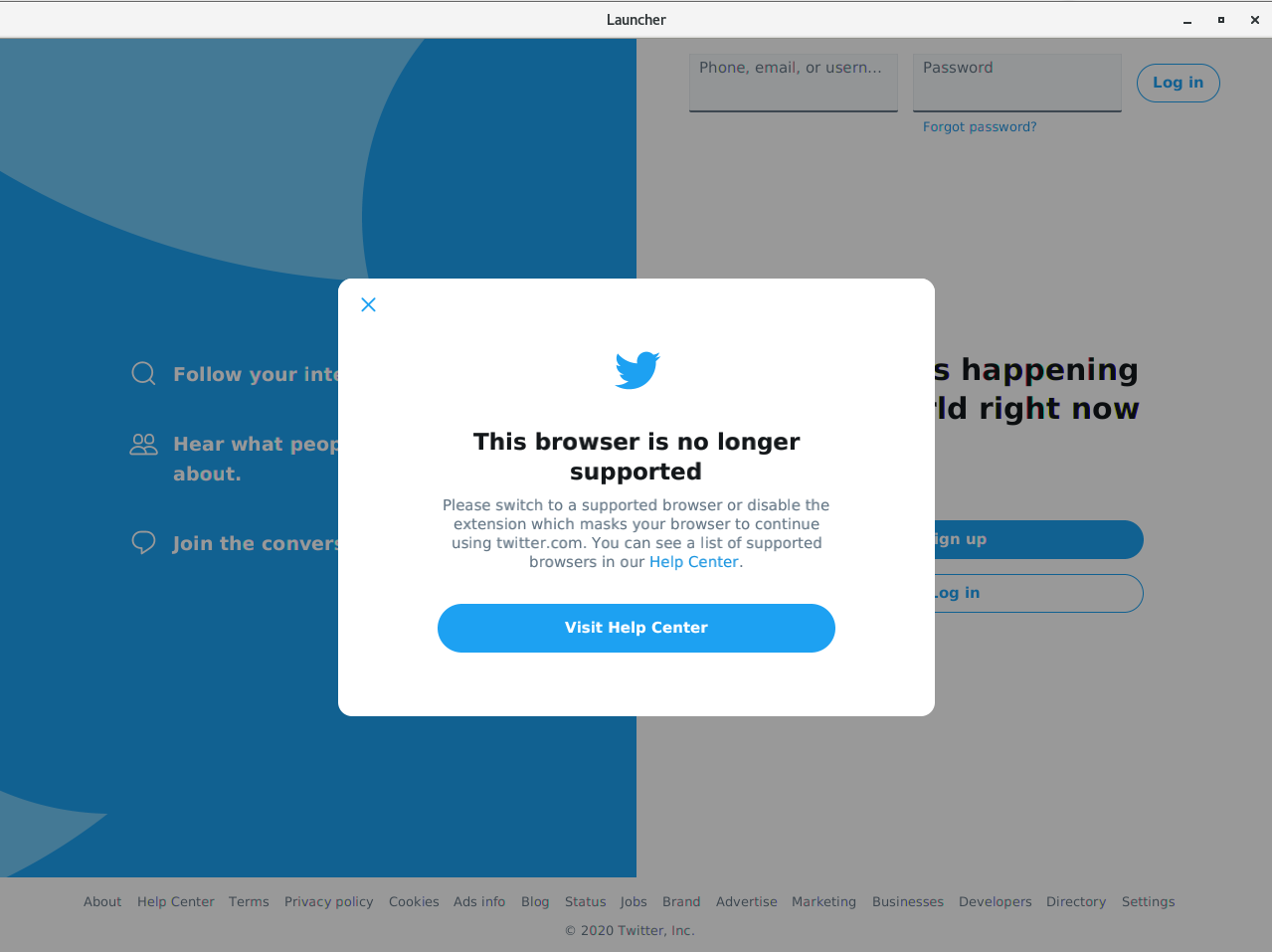Open the Status footer link

click(x=585, y=901)
